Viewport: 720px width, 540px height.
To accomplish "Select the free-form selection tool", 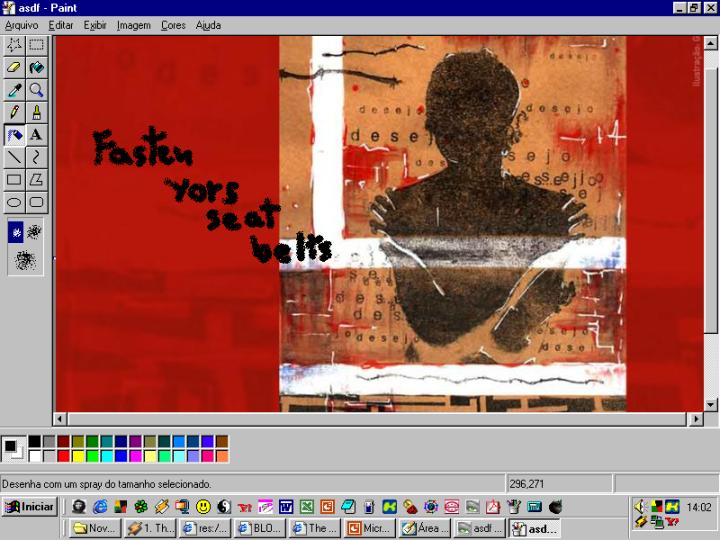I will click(14, 45).
